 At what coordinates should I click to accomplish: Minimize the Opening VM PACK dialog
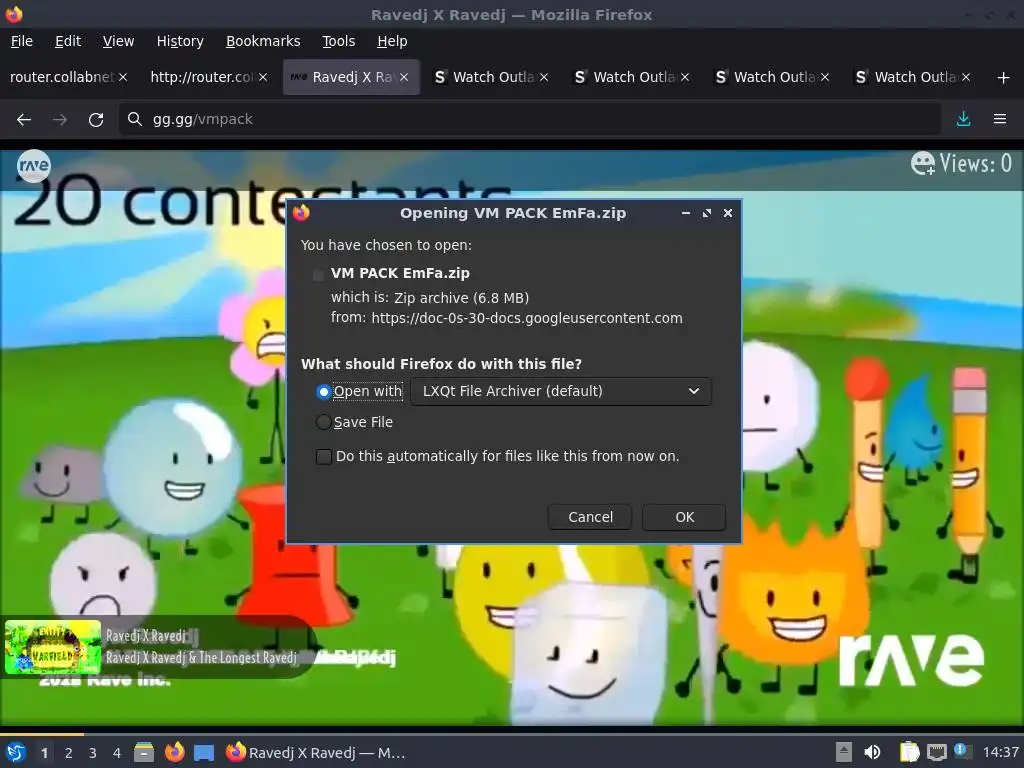click(x=686, y=213)
